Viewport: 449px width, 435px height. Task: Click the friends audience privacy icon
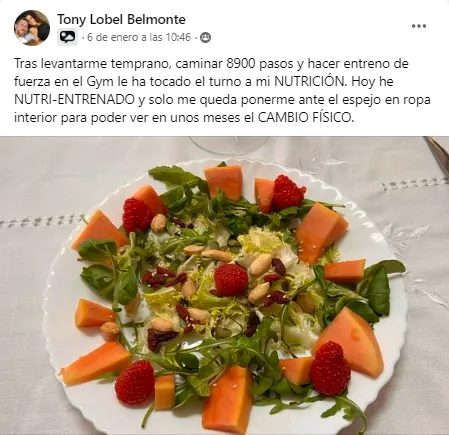[205, 37]
